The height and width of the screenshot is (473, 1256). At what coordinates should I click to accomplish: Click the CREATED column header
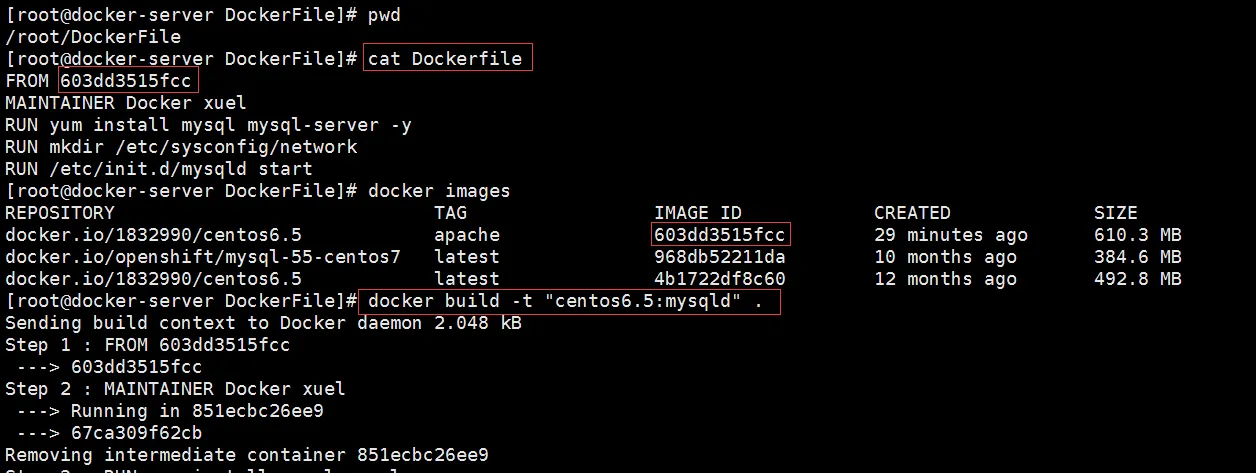tap(912, 213)
